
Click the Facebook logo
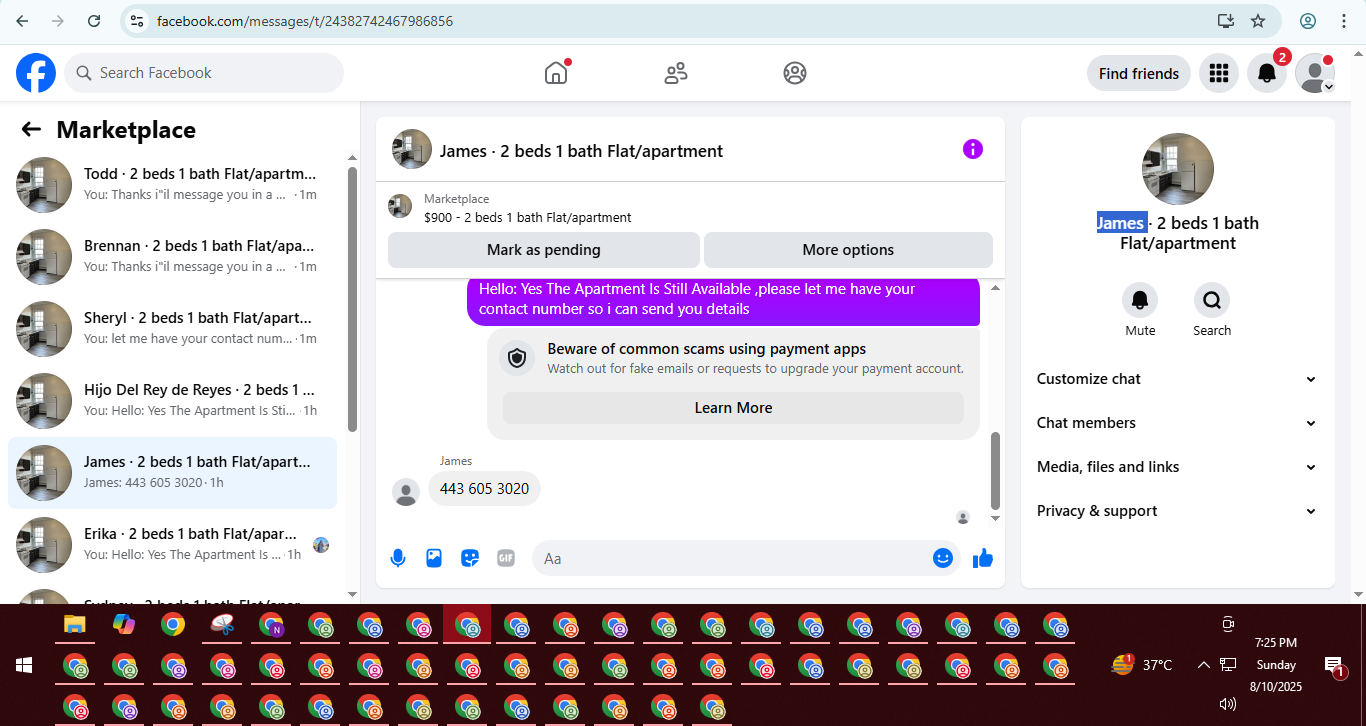click(x=36, y=73)
